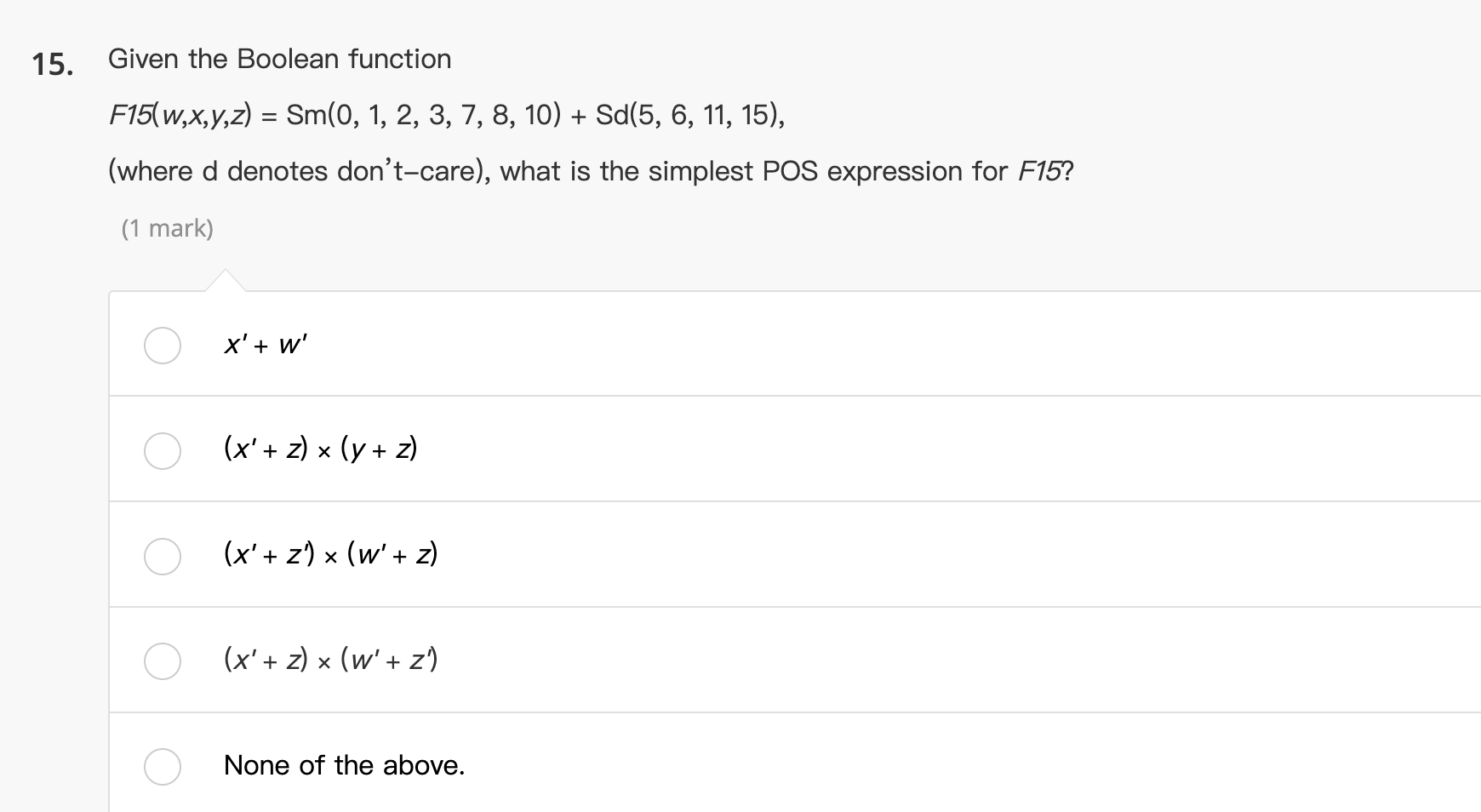
Task: Select the radio button for x' + w'
Action: click(162, 346)
